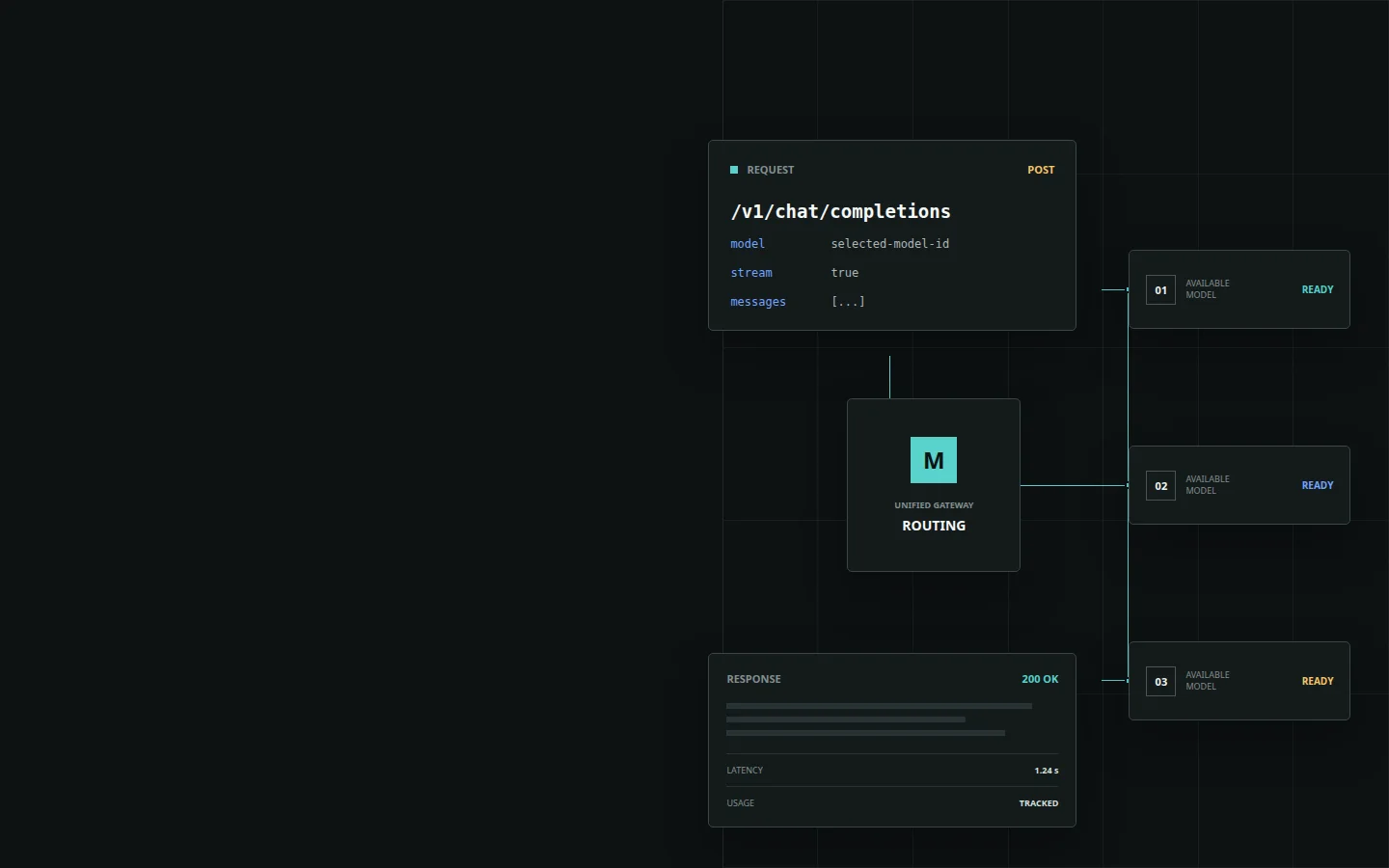
Task: Click the USAGE label
Action: (x=741, y=803)
